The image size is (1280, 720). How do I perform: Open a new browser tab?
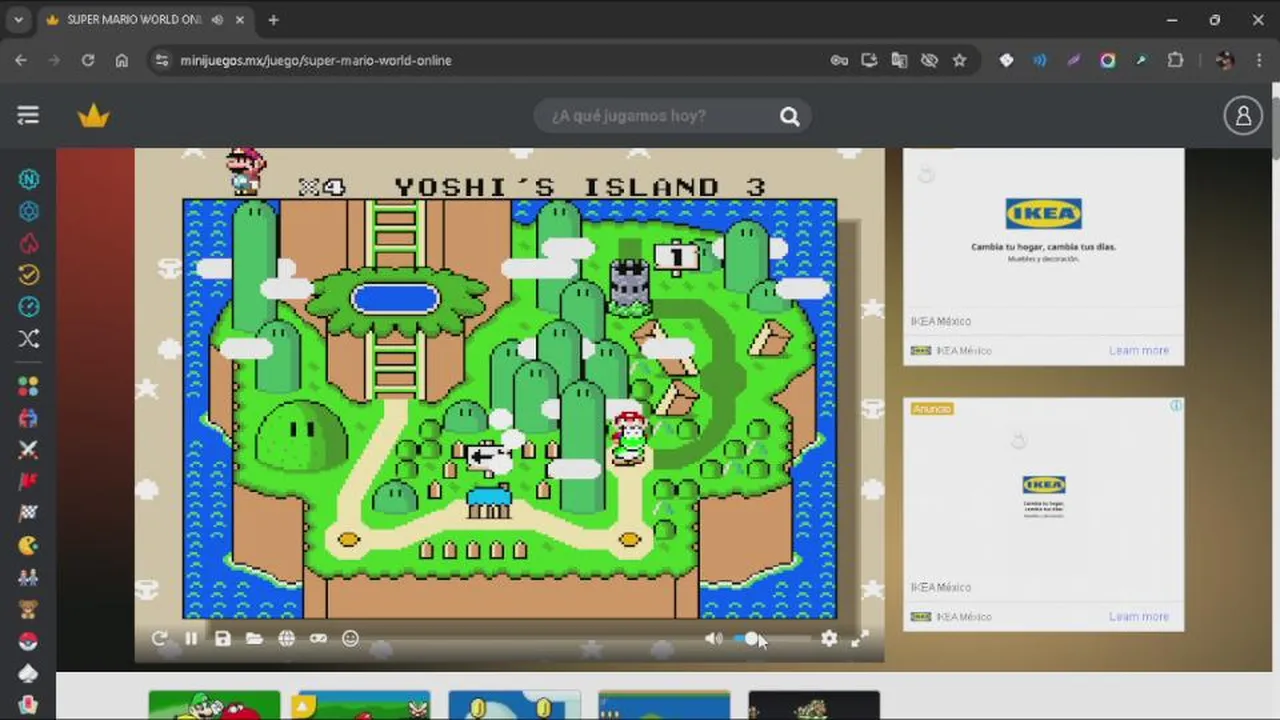tap(273, 19)
